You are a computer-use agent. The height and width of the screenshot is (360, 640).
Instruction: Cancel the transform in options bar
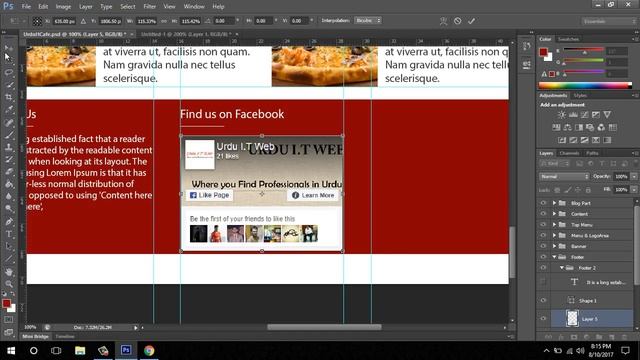[458, 21]
